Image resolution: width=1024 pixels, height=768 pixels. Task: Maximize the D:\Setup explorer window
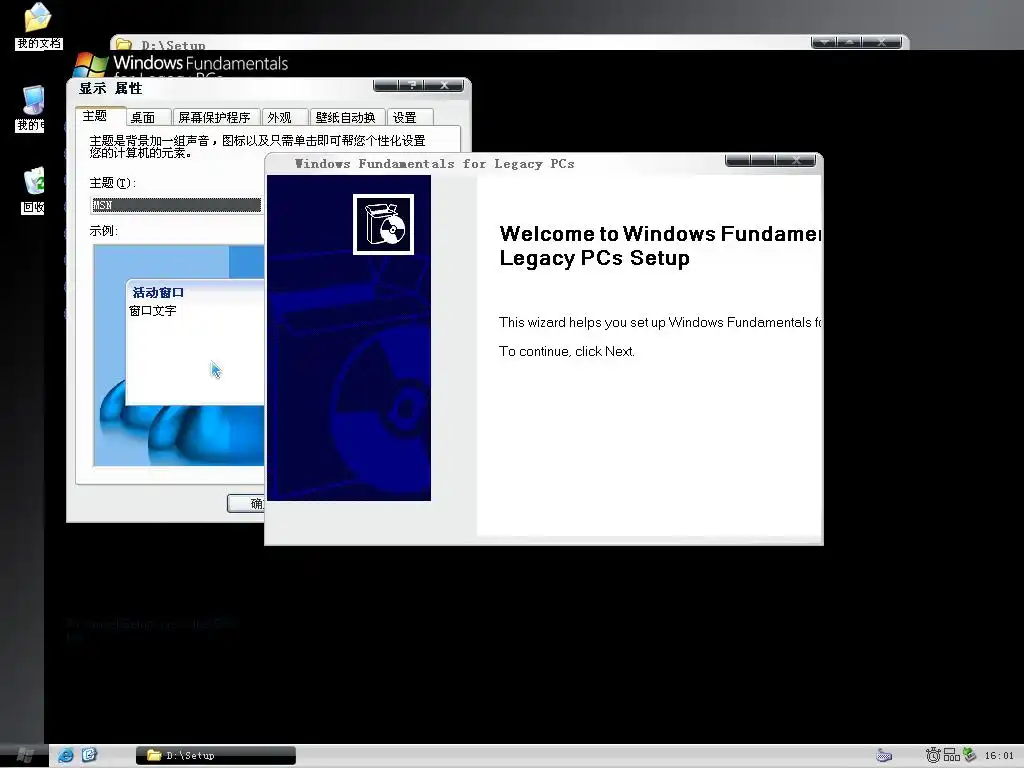[x=850, y=42]
